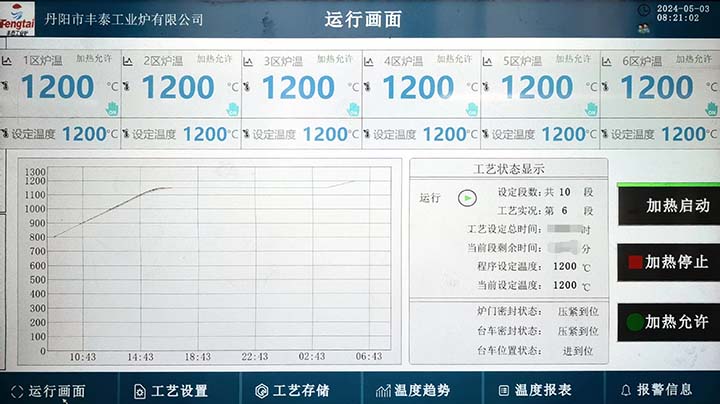
Task: Open the 温度报表 tab
Action: (x=533, y=390)
